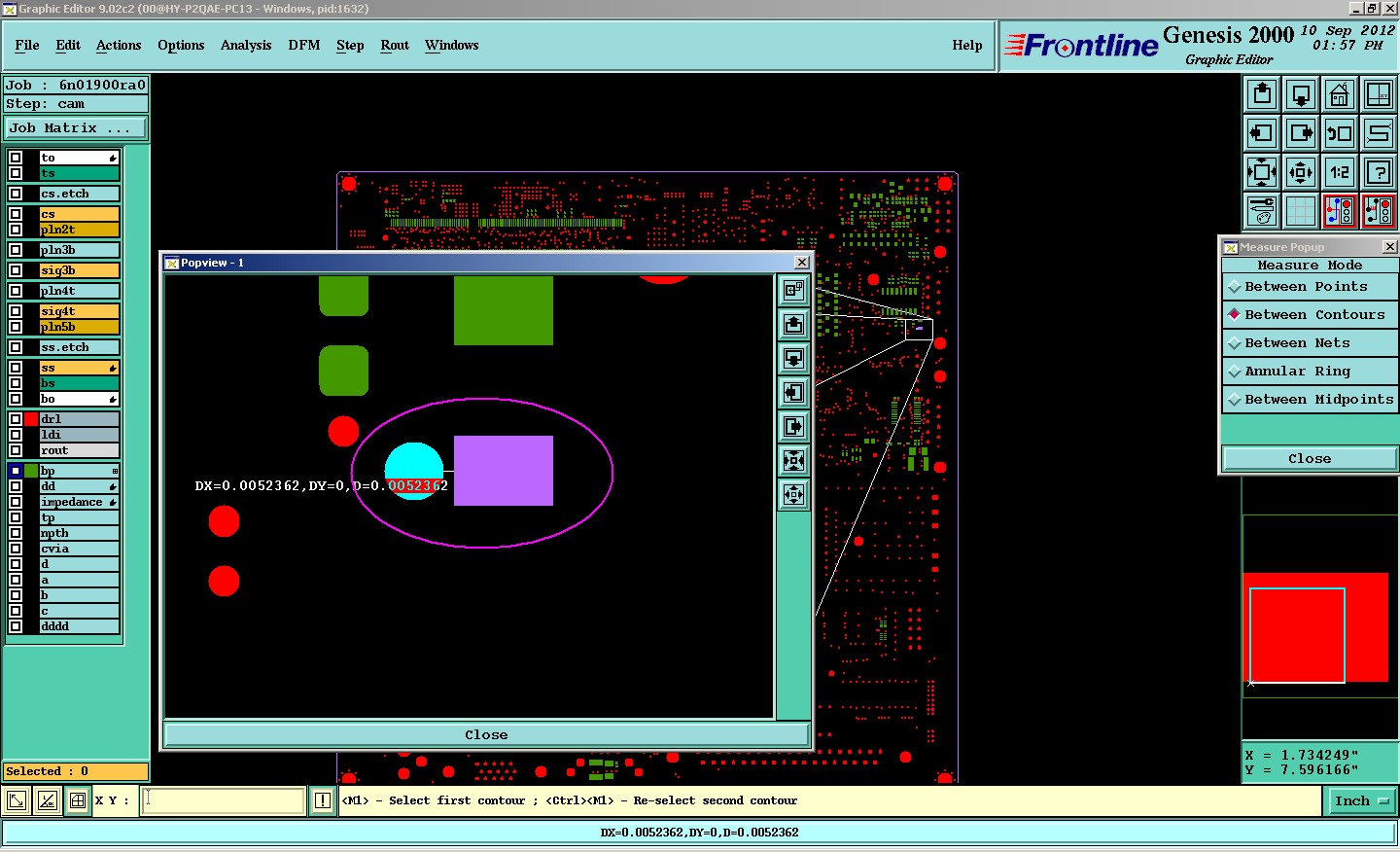Image resolution: width=1400 pixels, height=852 pixels.
Task: Pan up in the Popview window
Action: point(794,324)
